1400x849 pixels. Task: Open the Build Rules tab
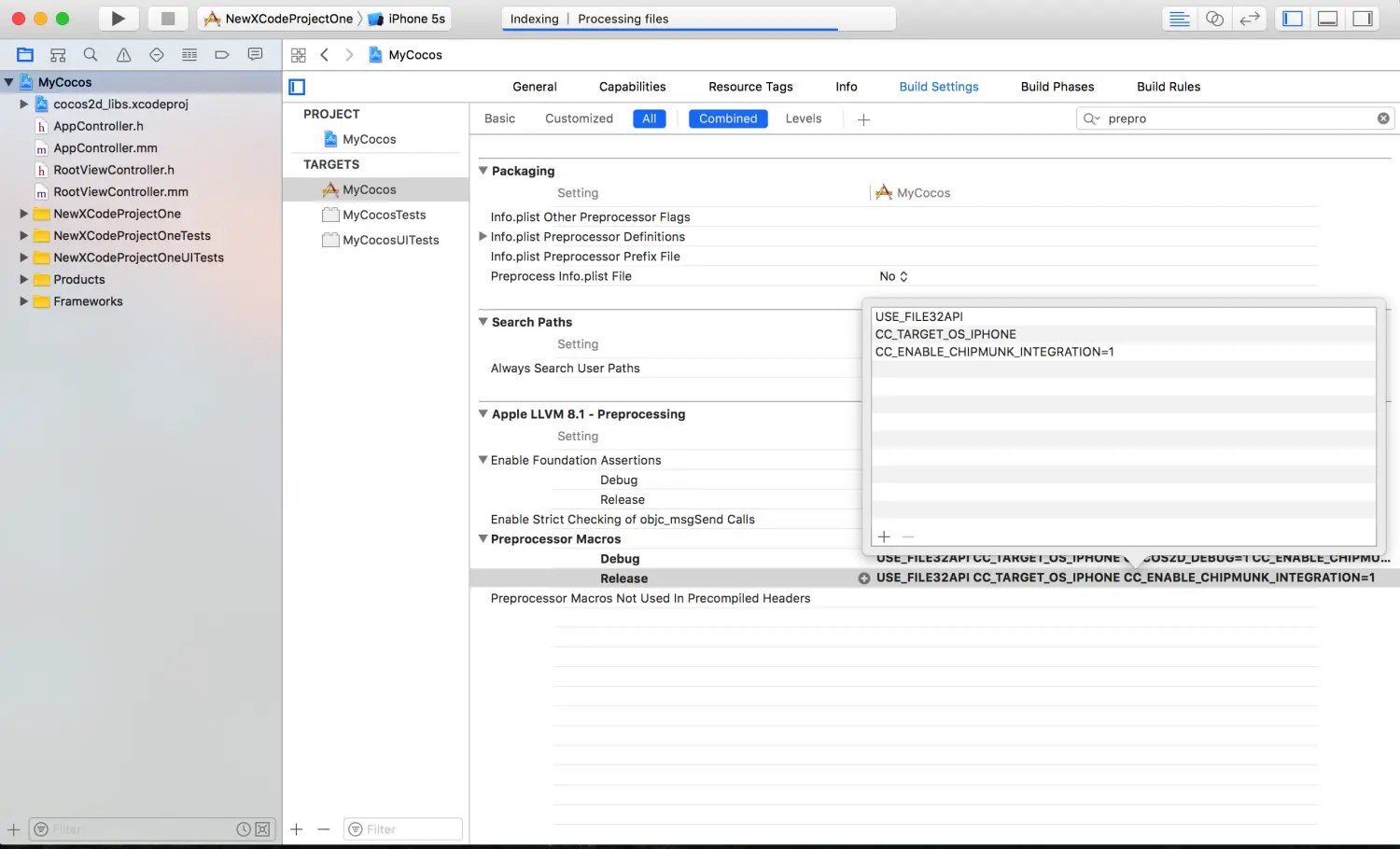(1169, 87)
